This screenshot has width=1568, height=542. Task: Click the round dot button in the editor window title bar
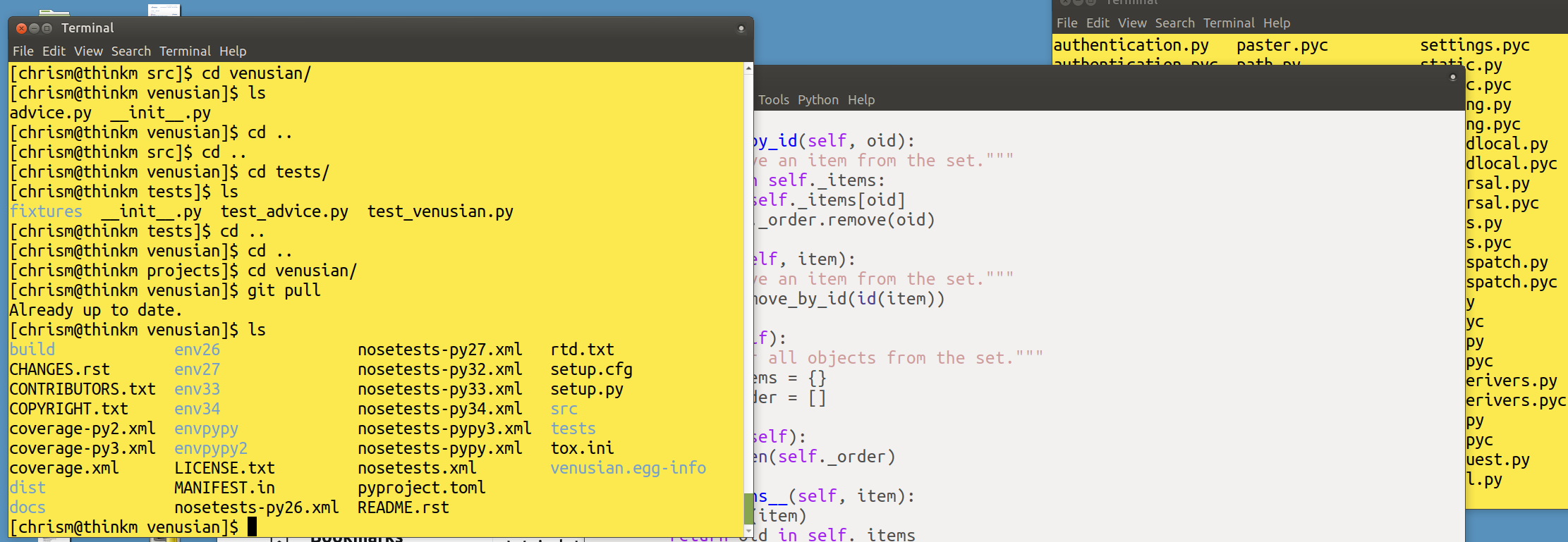tap(1452, 77)
